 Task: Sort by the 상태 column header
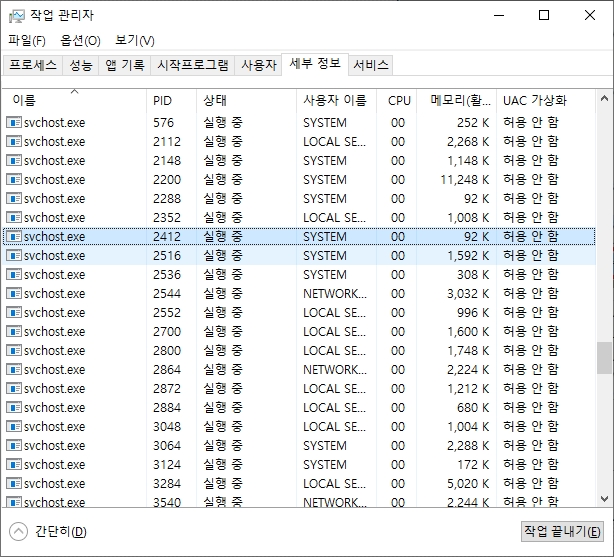pos(246,101)
